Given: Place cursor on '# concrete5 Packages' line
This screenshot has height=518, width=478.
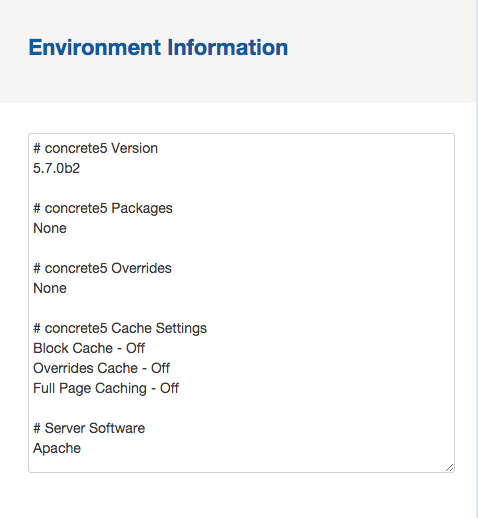Looking at the screenshot, I should [103, 208].
